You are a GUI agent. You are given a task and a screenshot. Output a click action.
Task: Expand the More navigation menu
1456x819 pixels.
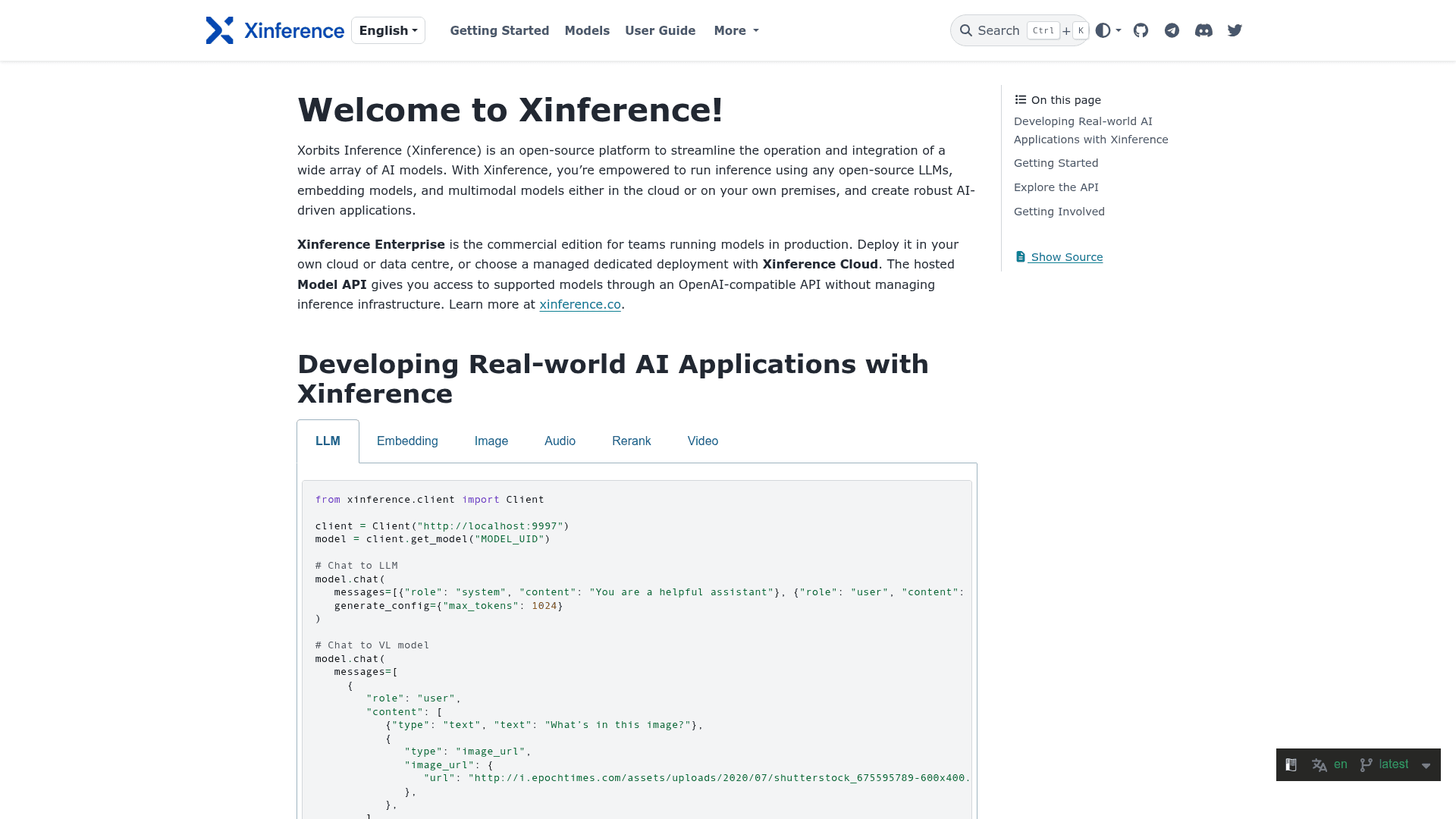736,30
